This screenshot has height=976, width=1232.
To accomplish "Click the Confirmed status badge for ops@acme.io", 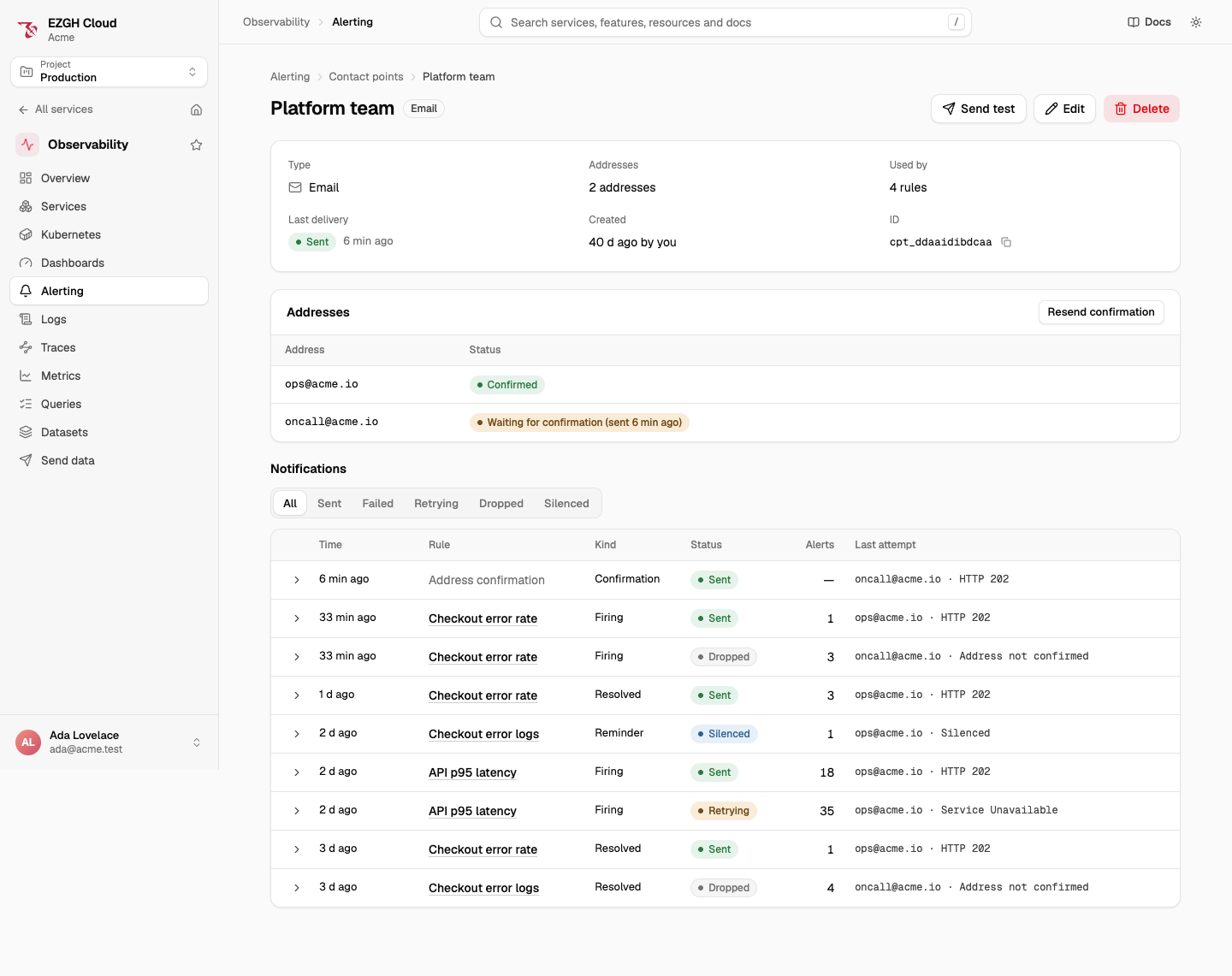I will (507, 385).
